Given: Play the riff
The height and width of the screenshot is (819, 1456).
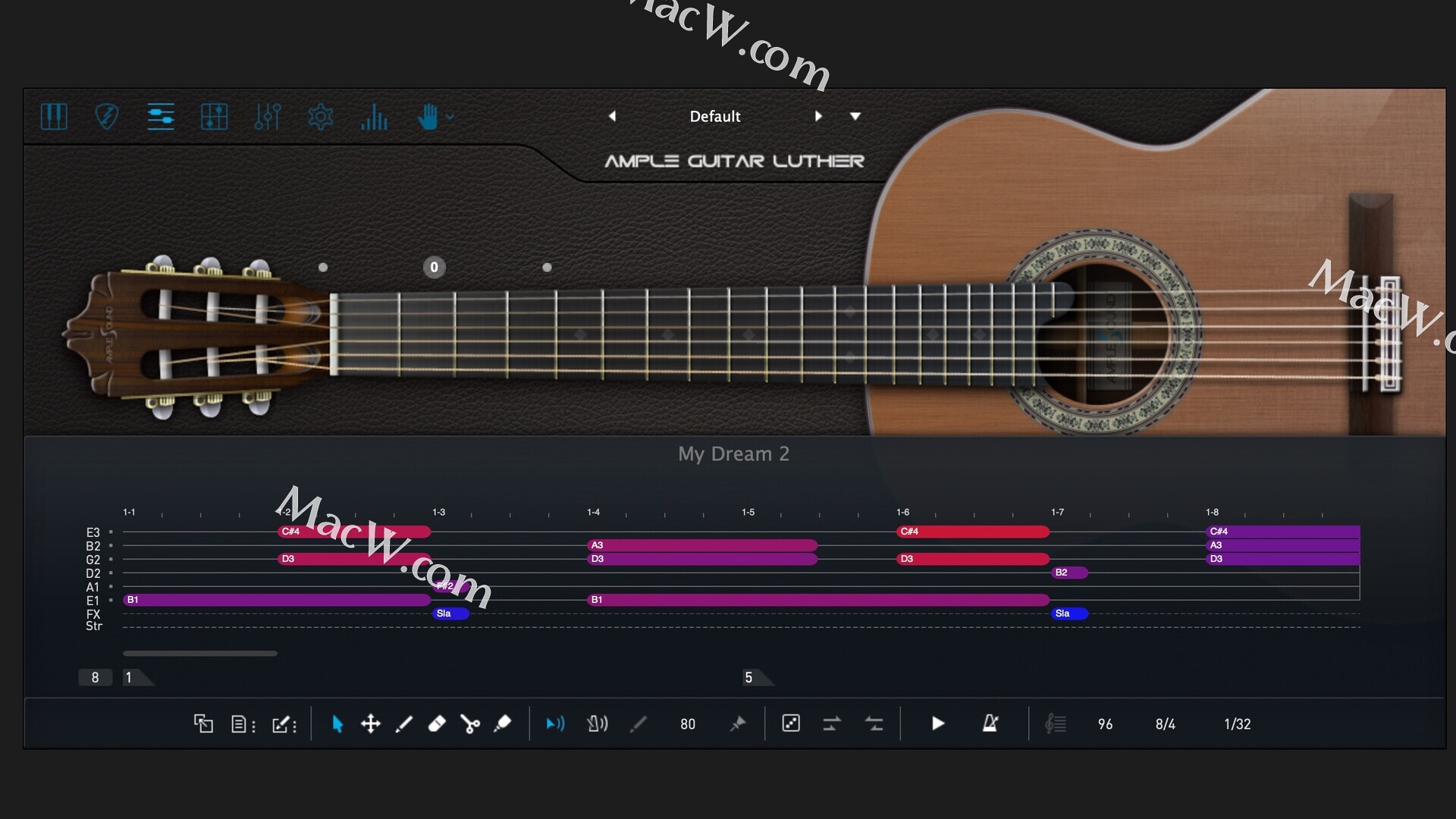Looking at the screenshot, I should point(938,723).
